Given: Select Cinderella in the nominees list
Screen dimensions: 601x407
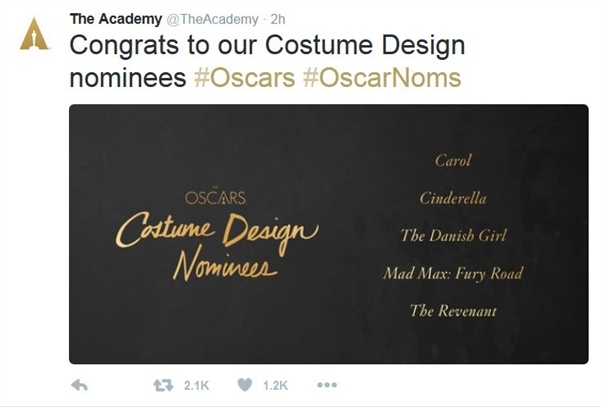Looking at the screenshot, I should coord(453,198).
